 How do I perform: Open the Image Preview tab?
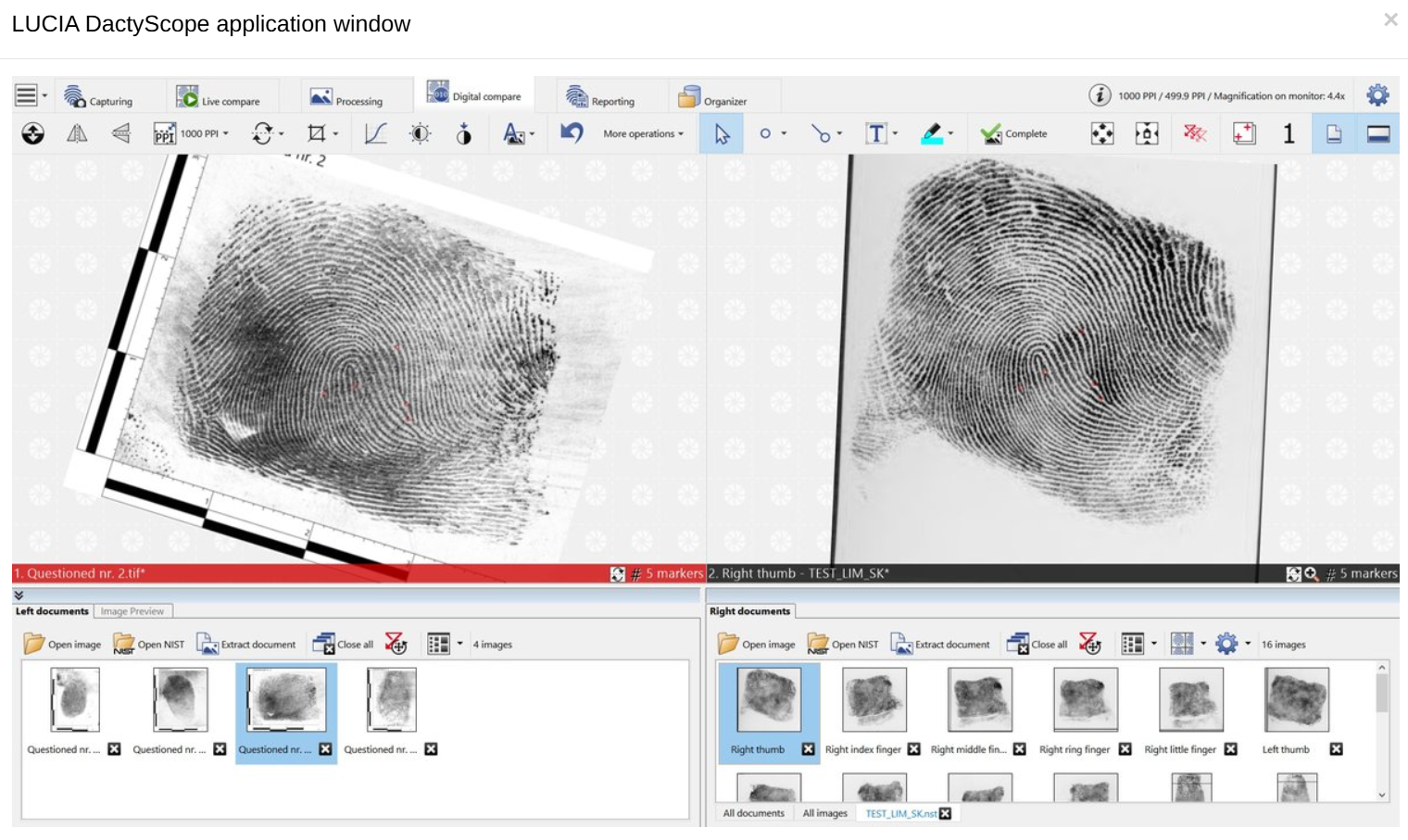[132, 611]
